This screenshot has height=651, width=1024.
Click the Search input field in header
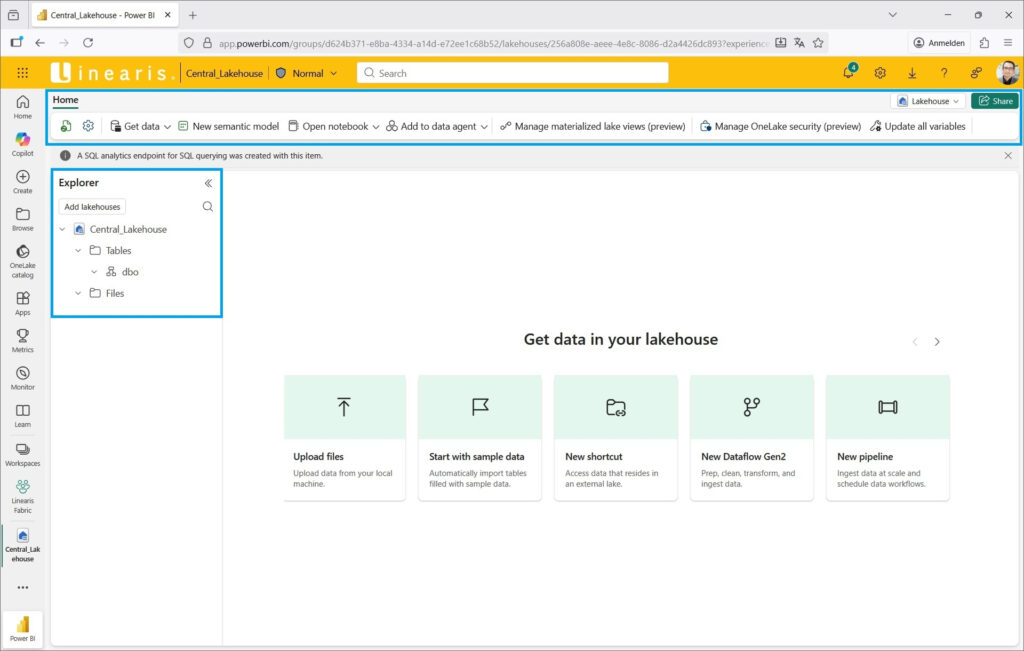(512, 73)
